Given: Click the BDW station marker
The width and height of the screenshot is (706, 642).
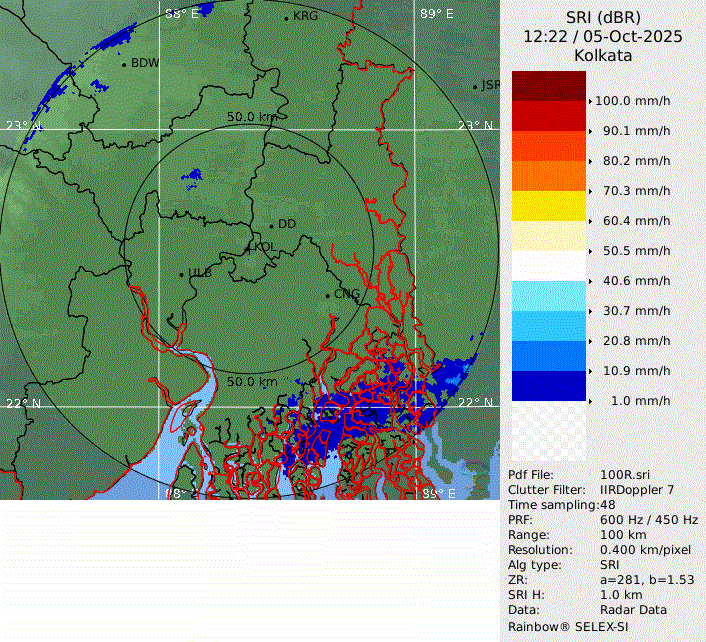Looking at the screenshot, I should pyautogui.click(x=124, y=64).
